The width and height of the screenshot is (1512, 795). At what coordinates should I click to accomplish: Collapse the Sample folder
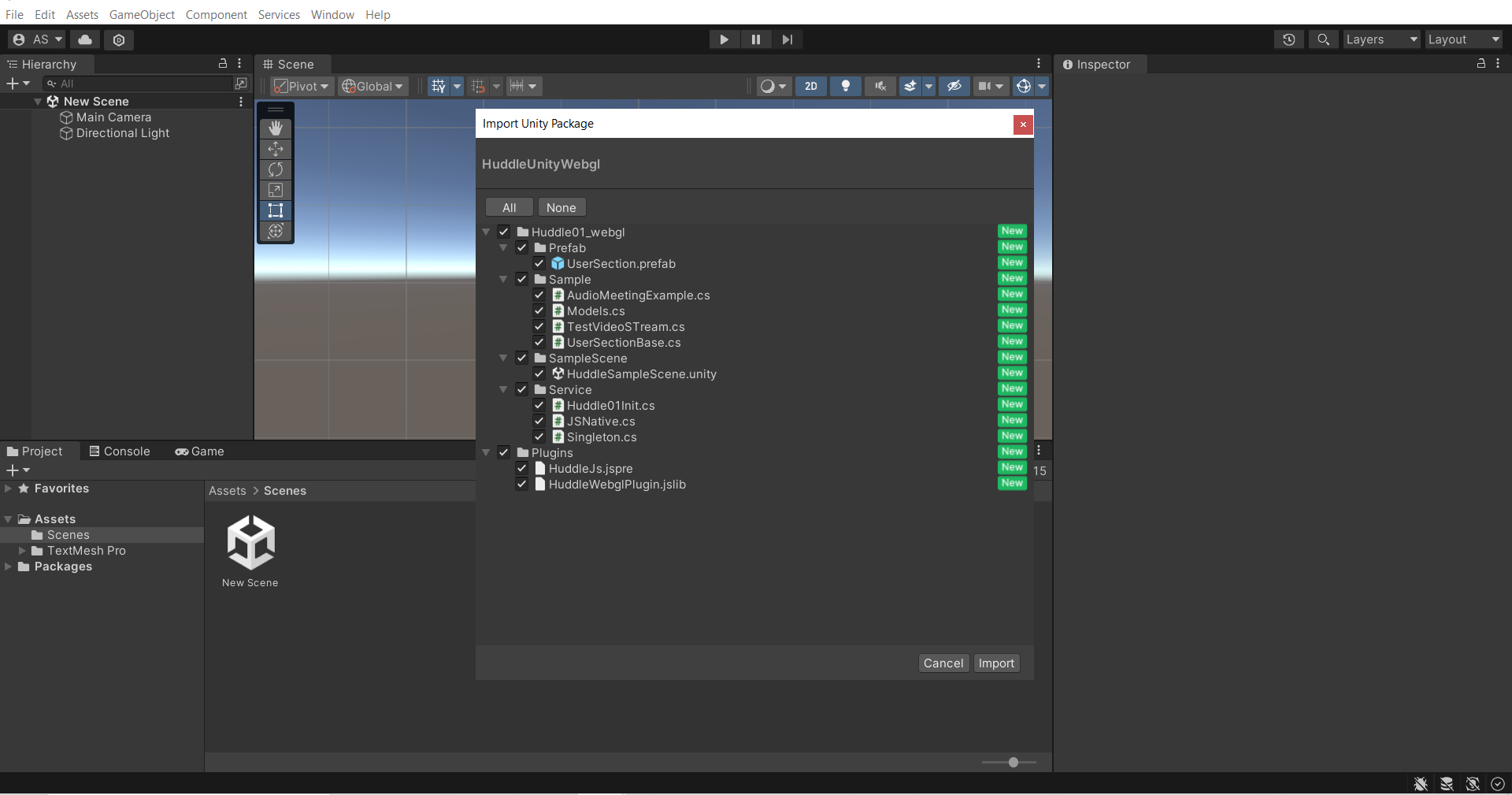(503, 280)
